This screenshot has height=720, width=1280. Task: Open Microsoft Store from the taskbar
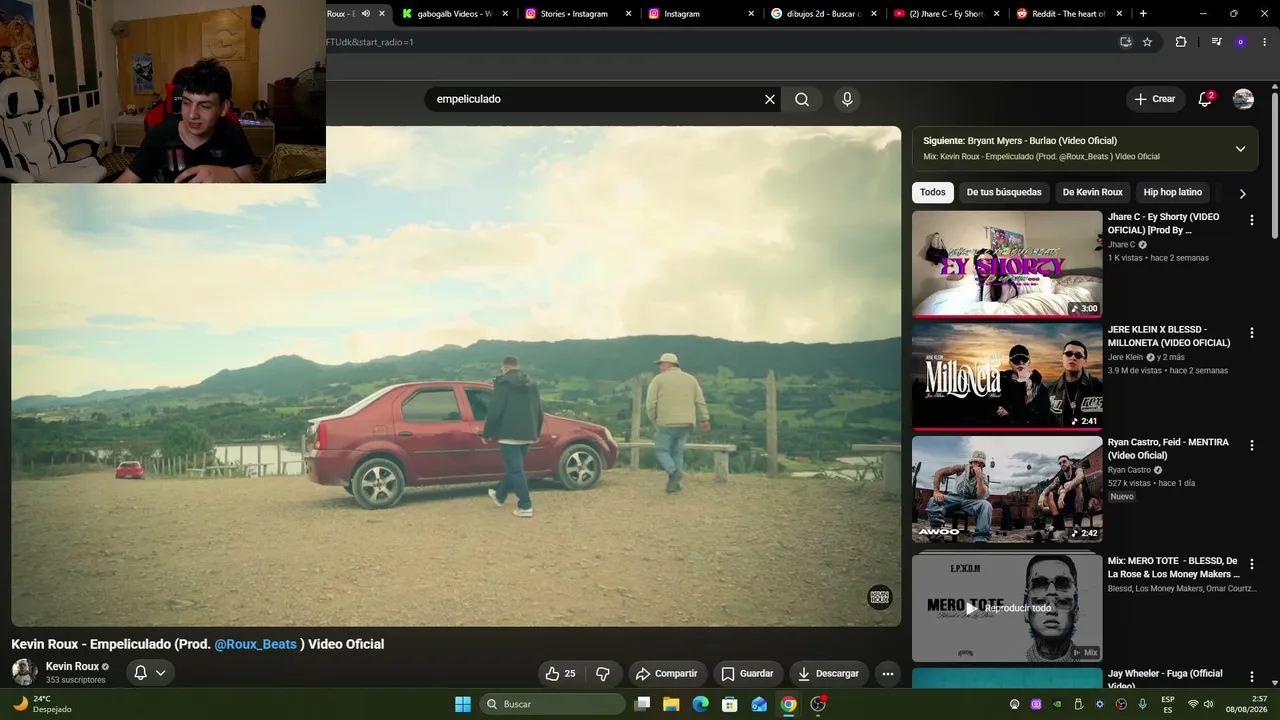[730, 704]
